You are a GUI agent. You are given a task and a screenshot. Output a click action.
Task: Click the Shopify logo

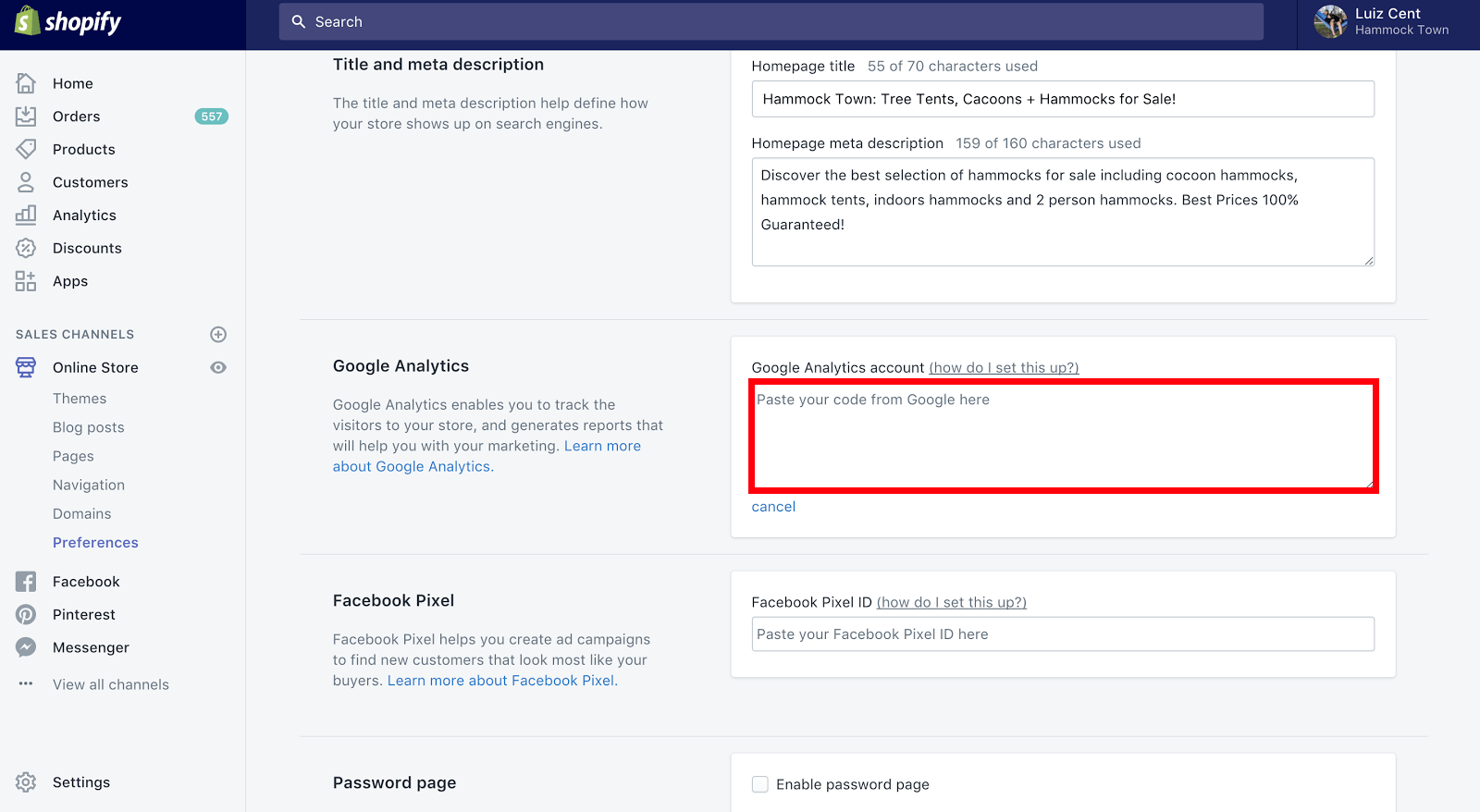click(68, 21)
